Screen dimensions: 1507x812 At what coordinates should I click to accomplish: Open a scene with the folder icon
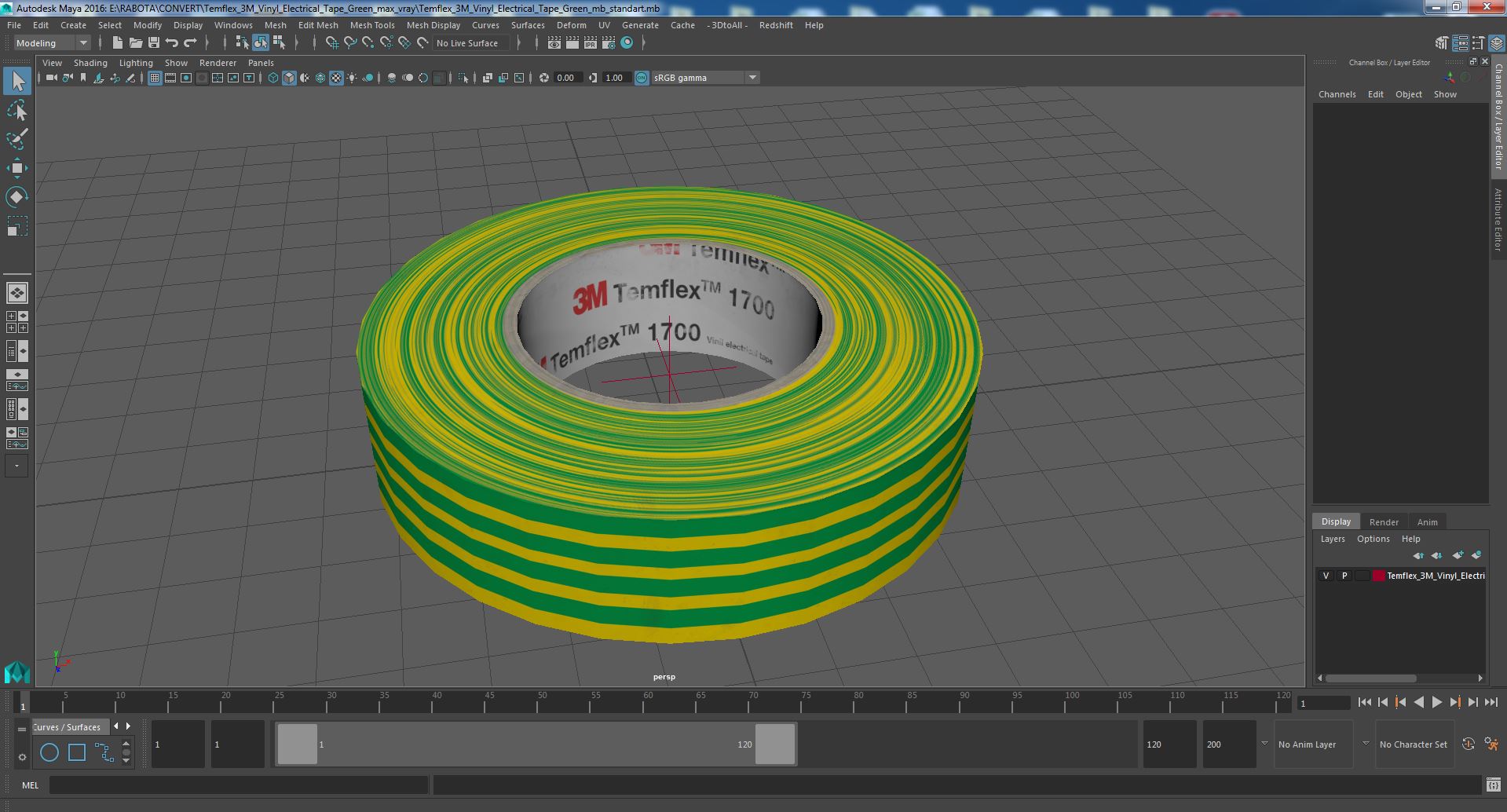coord(135,43)
